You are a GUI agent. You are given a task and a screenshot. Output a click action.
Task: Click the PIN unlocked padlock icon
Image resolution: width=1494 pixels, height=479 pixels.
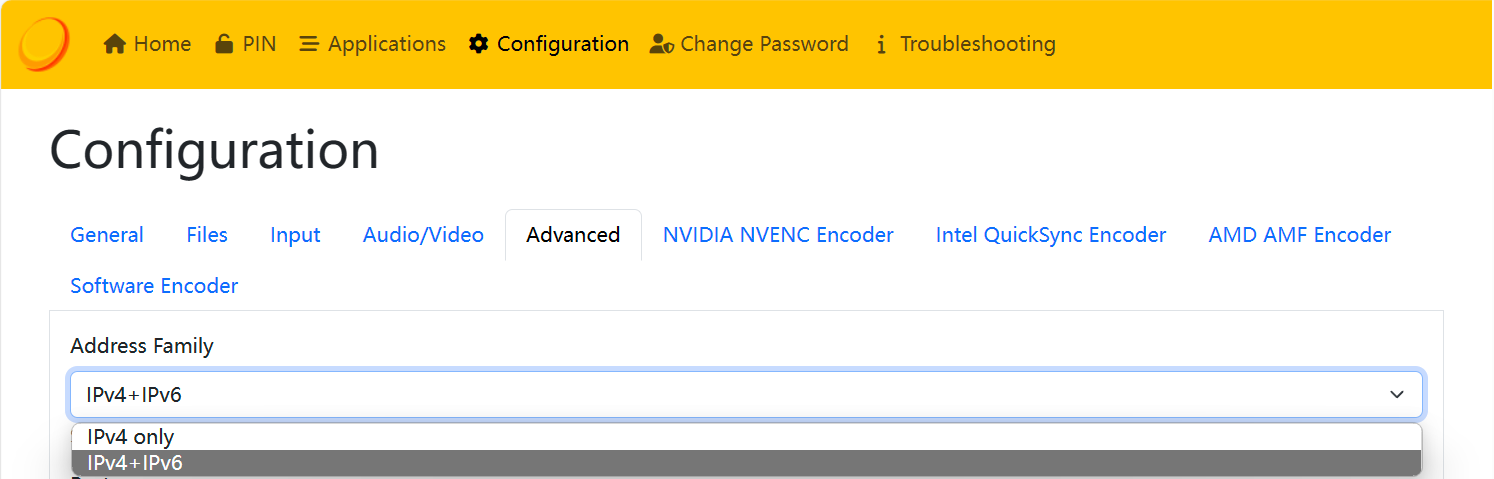click(x=224, y=44)
